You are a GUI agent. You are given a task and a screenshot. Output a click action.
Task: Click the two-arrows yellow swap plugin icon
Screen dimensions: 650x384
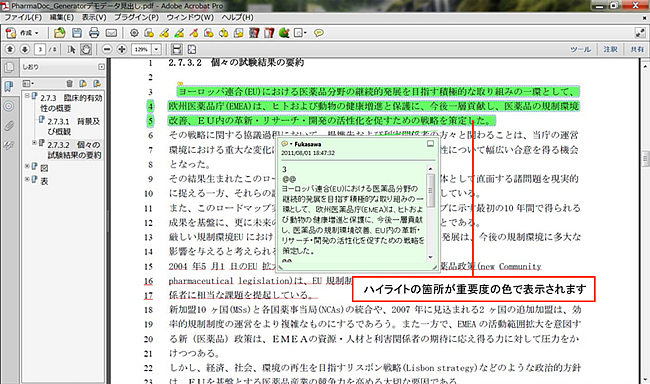[224, 33]
